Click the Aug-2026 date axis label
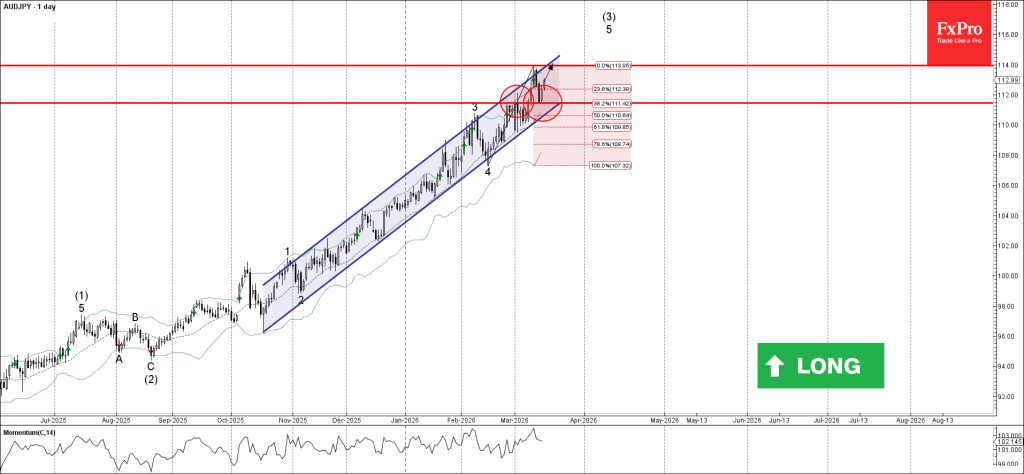 909,420
